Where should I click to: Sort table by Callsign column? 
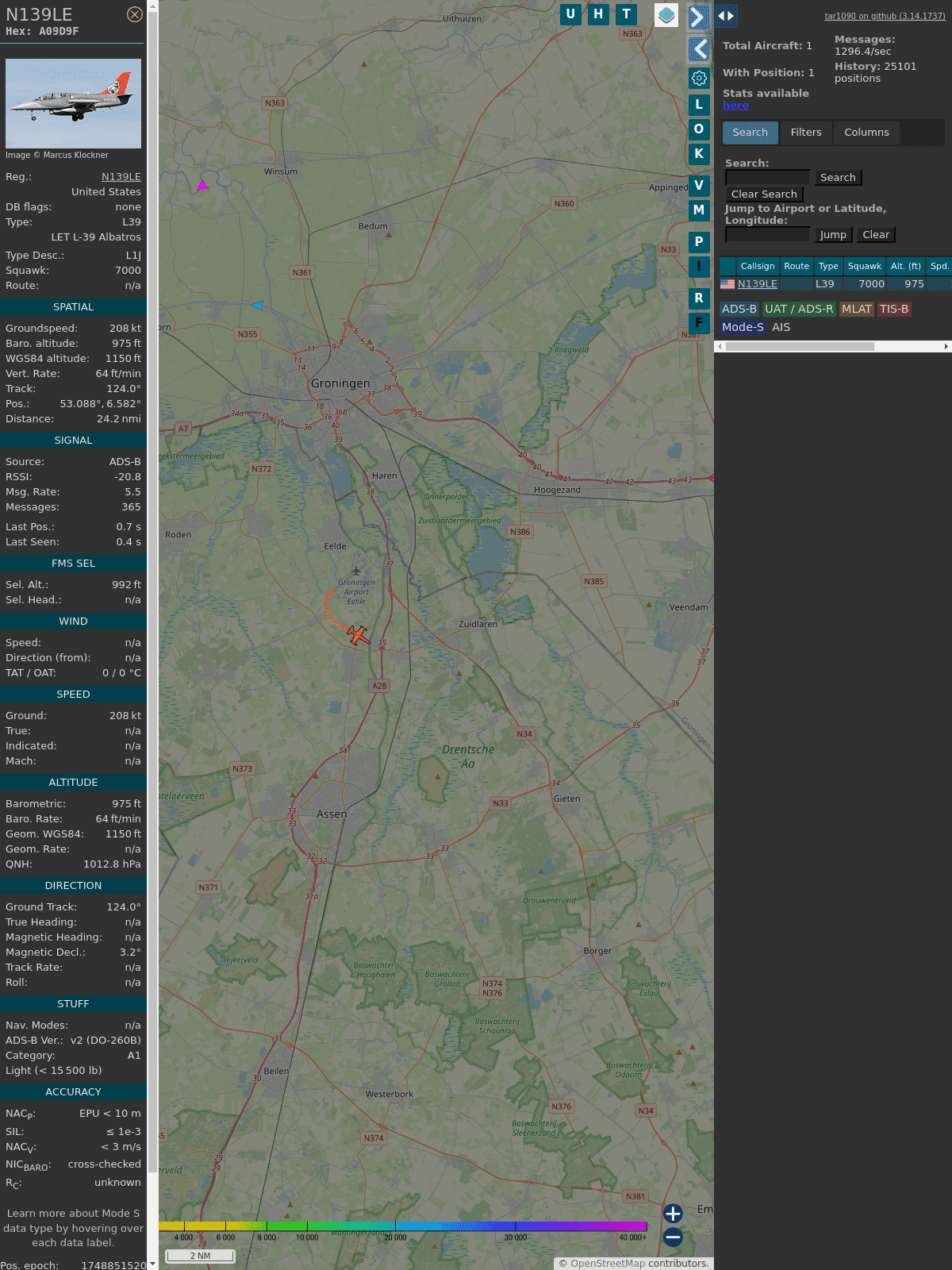(758, 266)
